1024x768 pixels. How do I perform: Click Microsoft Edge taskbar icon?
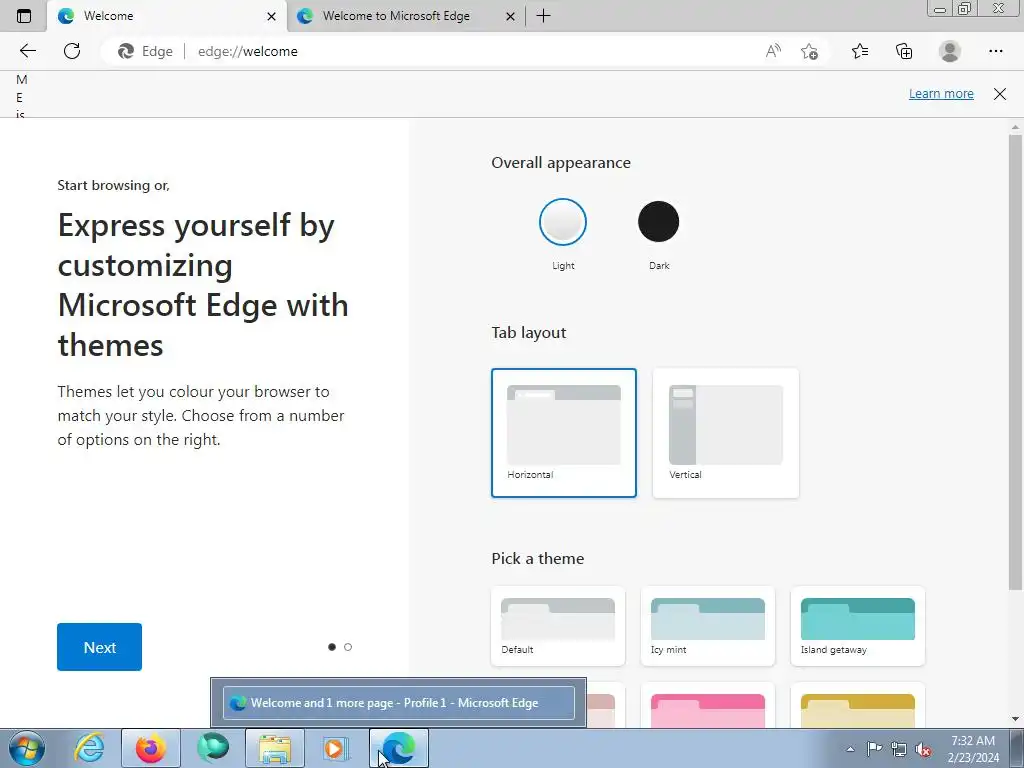[399, 748]
